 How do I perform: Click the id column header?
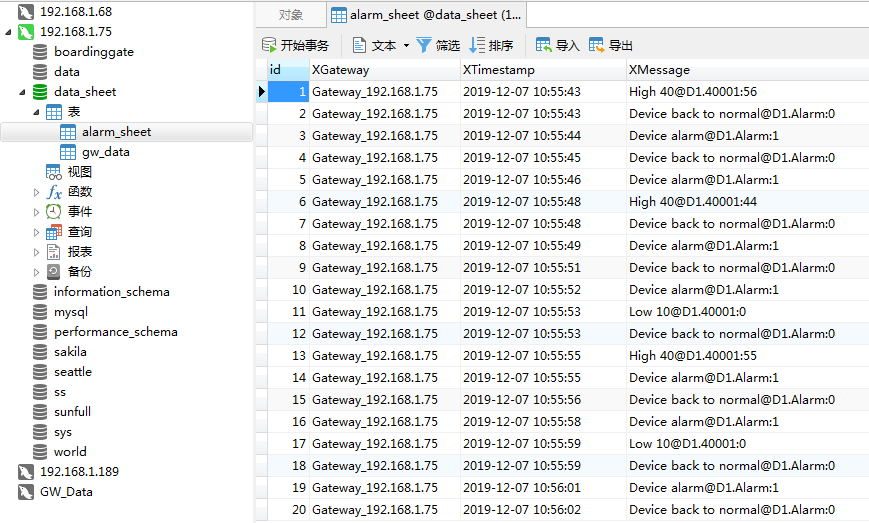(288, 70)
